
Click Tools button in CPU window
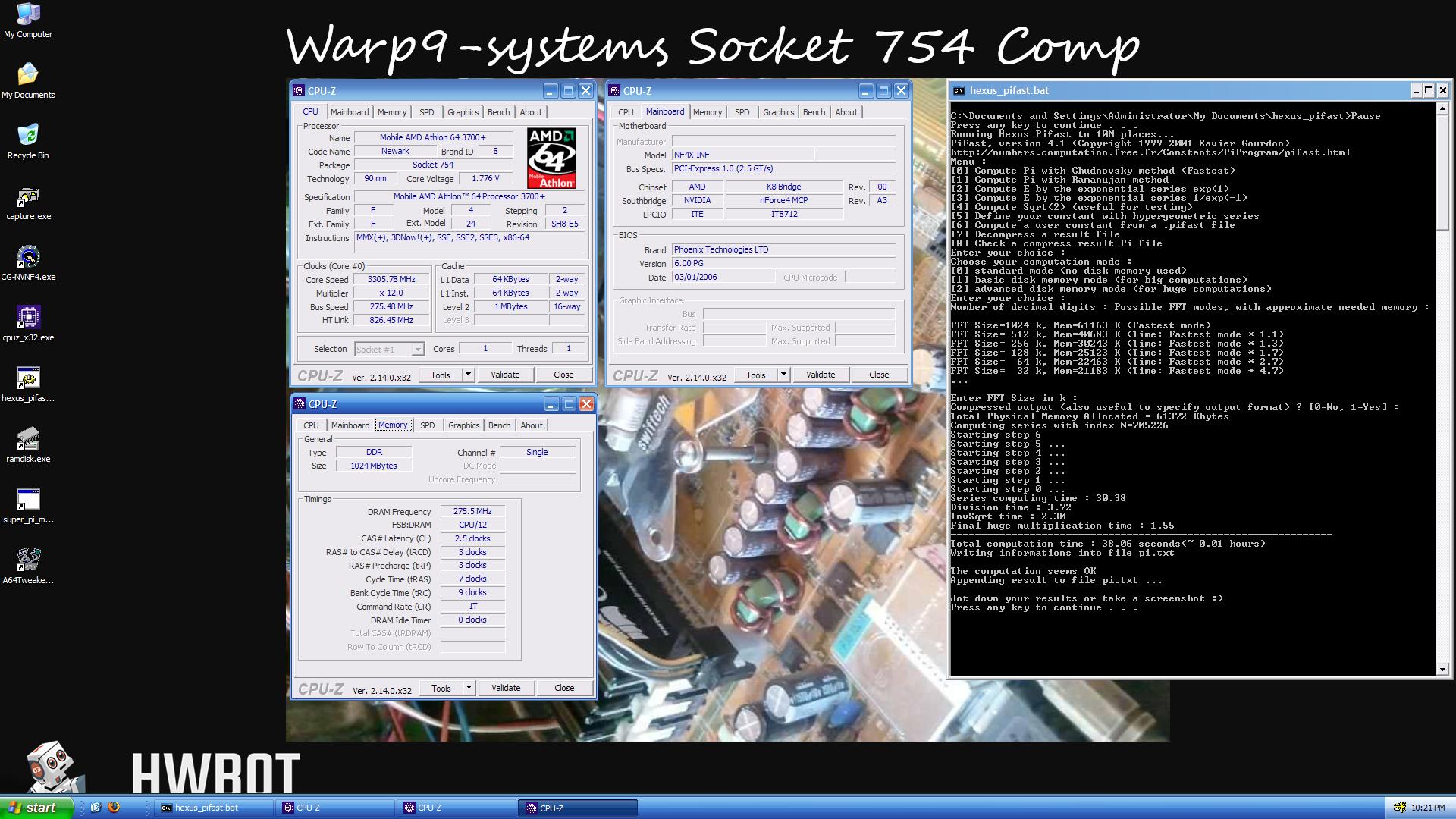(x=441, y=375)
